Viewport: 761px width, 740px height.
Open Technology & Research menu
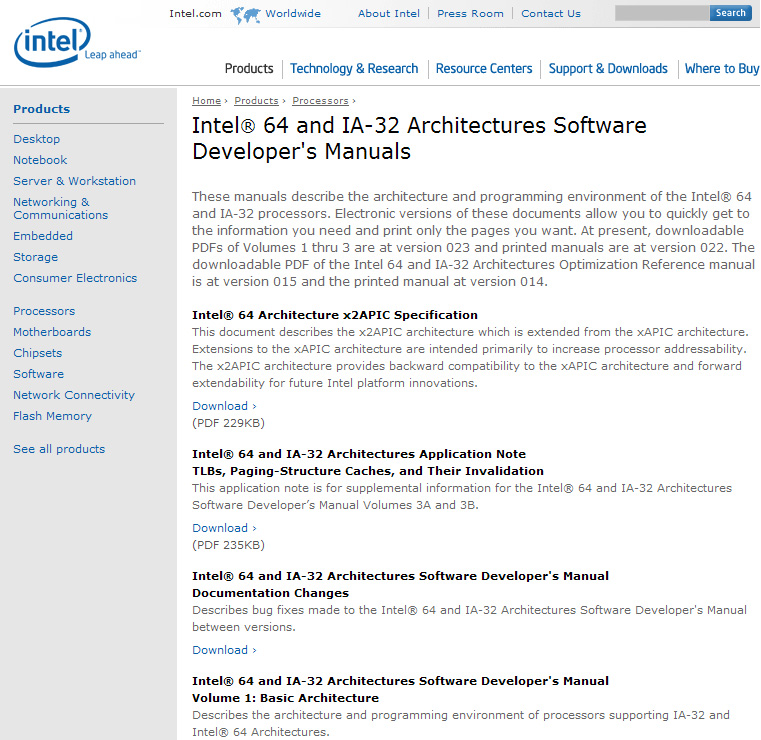click(354, 69)
